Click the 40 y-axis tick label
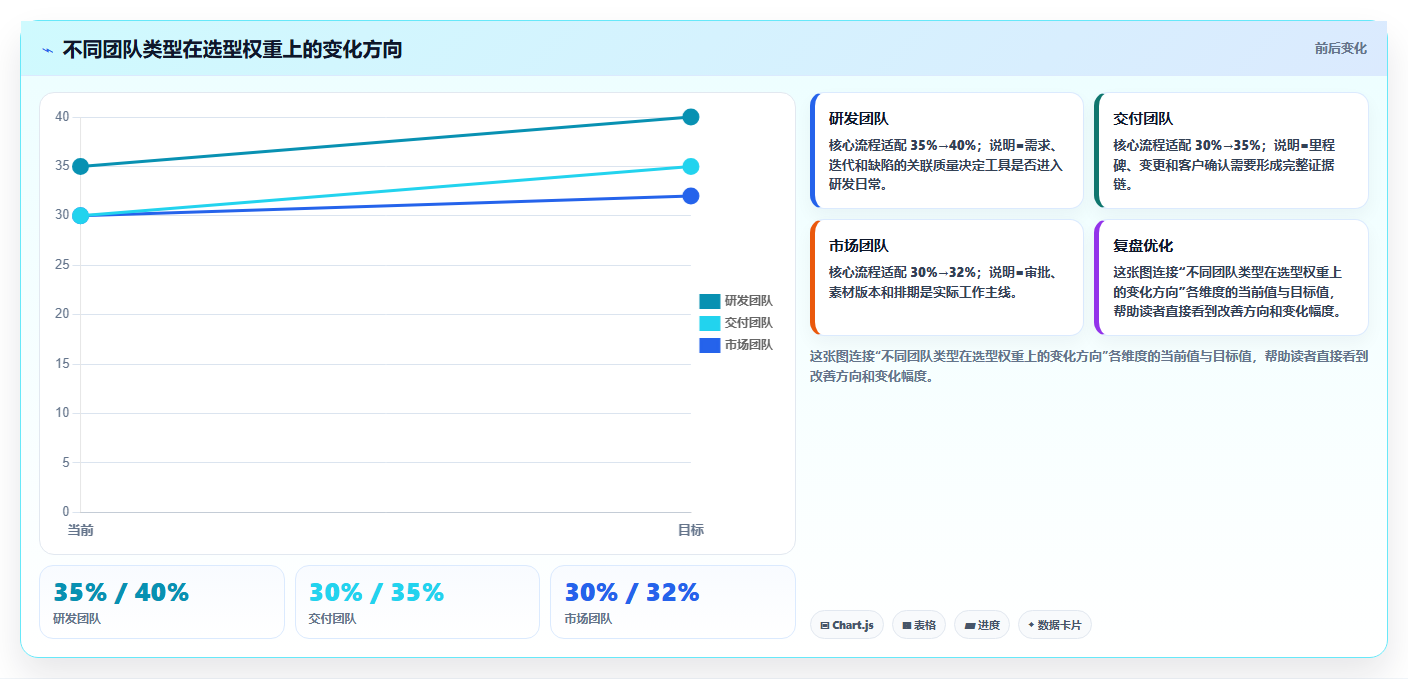 [62, 117]
